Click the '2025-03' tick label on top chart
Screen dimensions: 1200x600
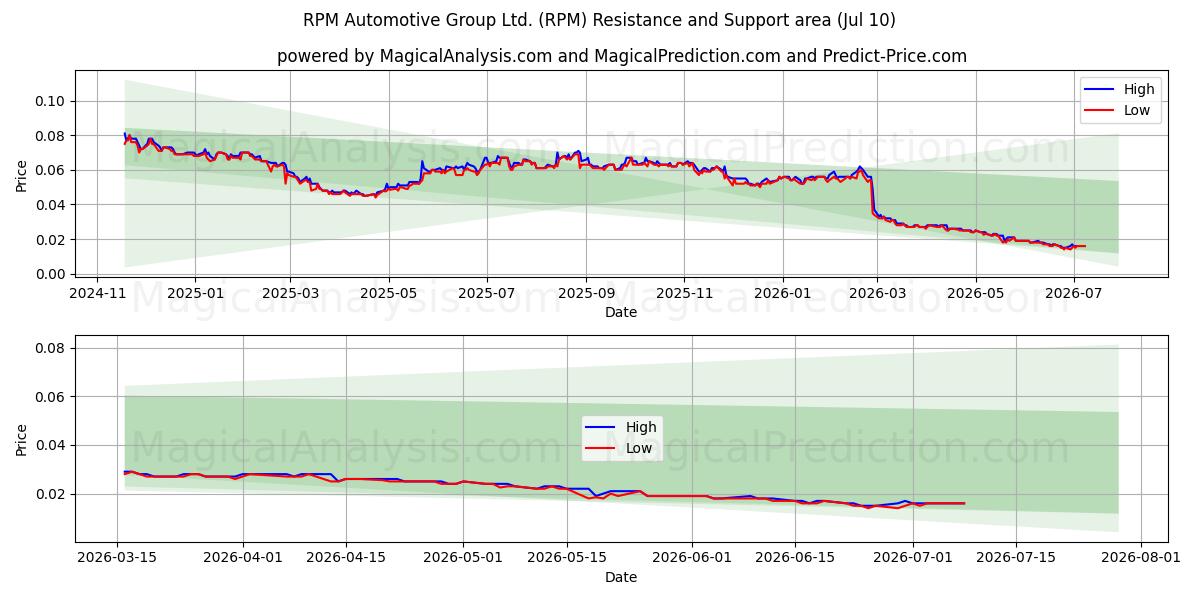[x=290, y=294]
